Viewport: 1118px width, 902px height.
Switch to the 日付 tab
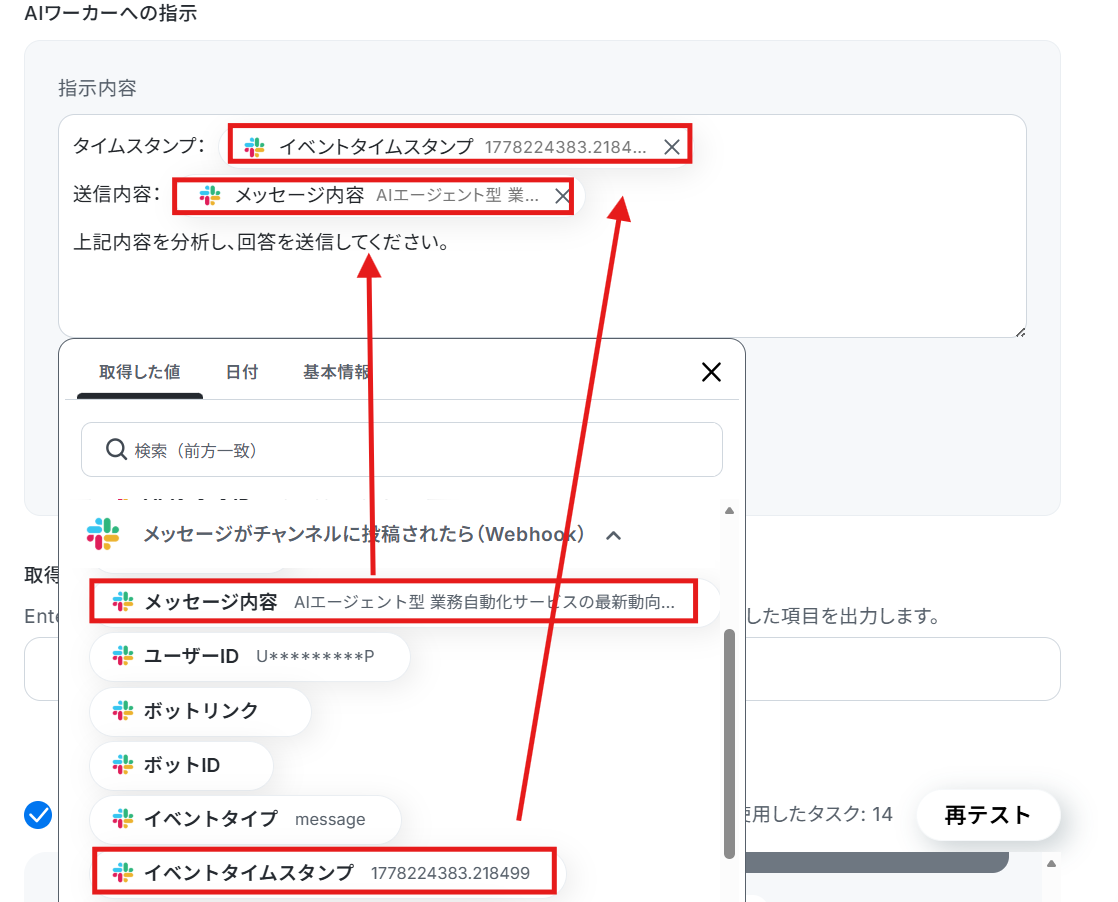(x=242, y=371)
